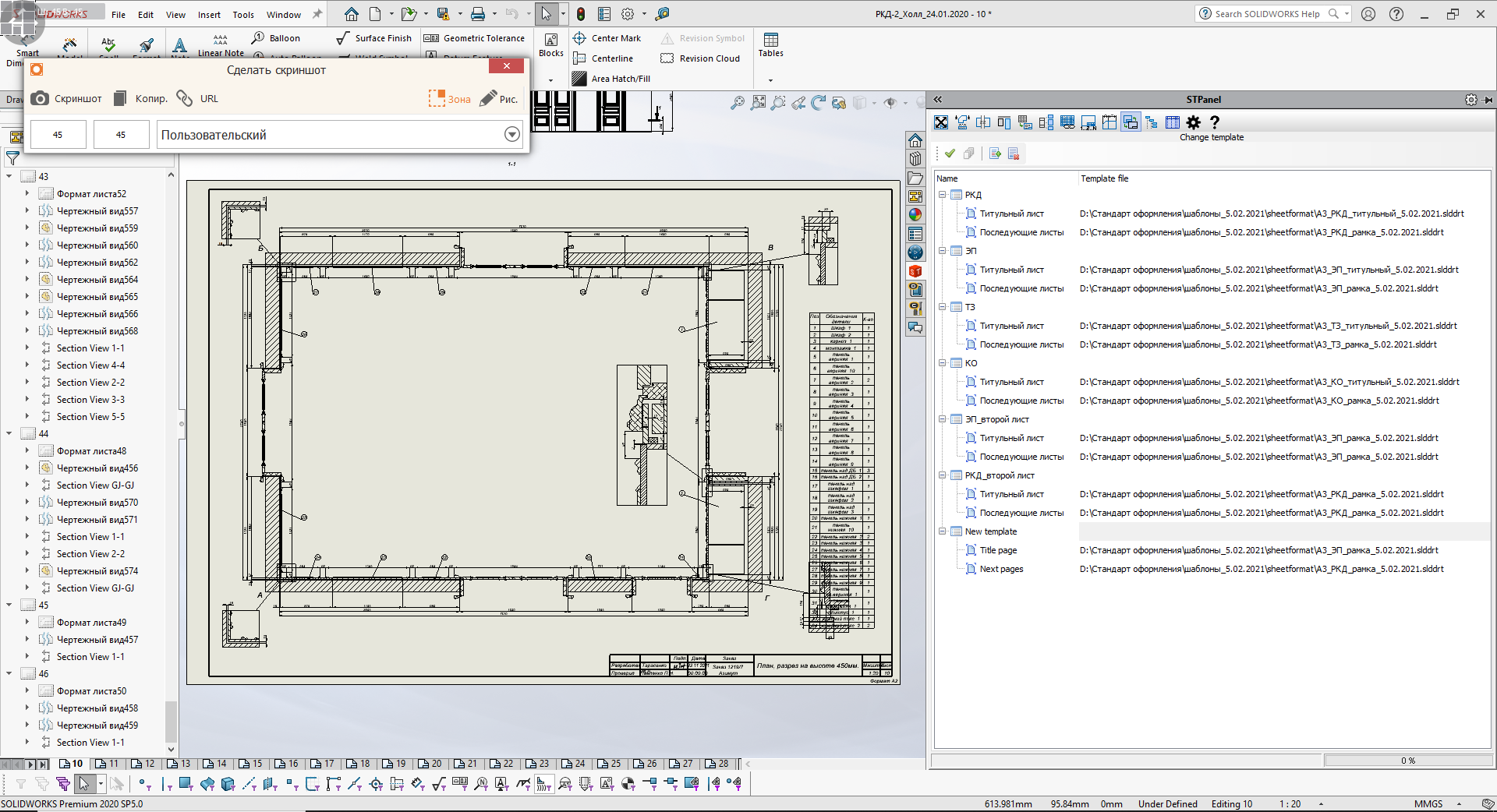Image resolution: width=1497 pixels, height=812 pixels.
Task: Click the STPanel settings gear icon
Action: point(1194,122)
